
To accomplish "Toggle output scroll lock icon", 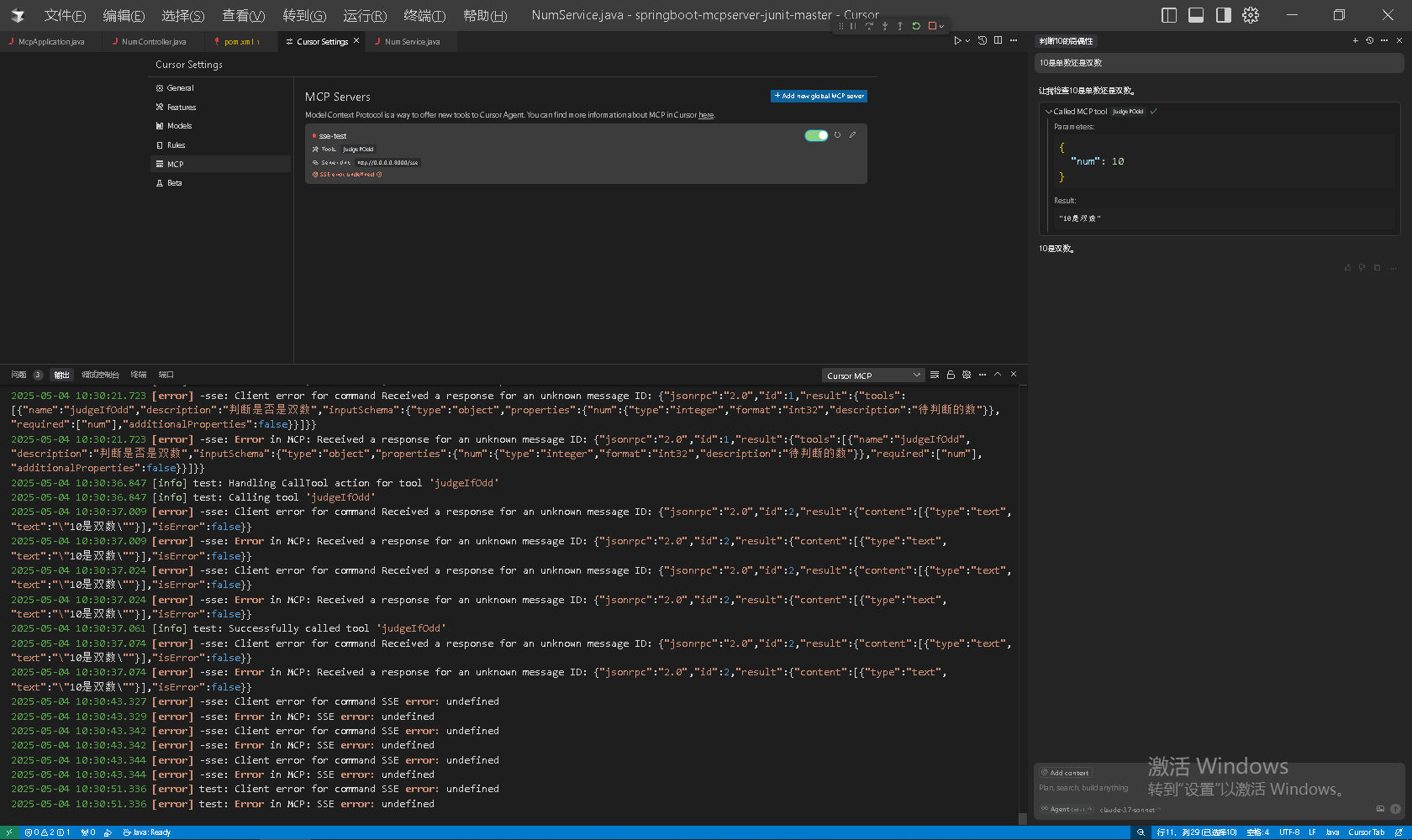I will (x=951, y=375).
